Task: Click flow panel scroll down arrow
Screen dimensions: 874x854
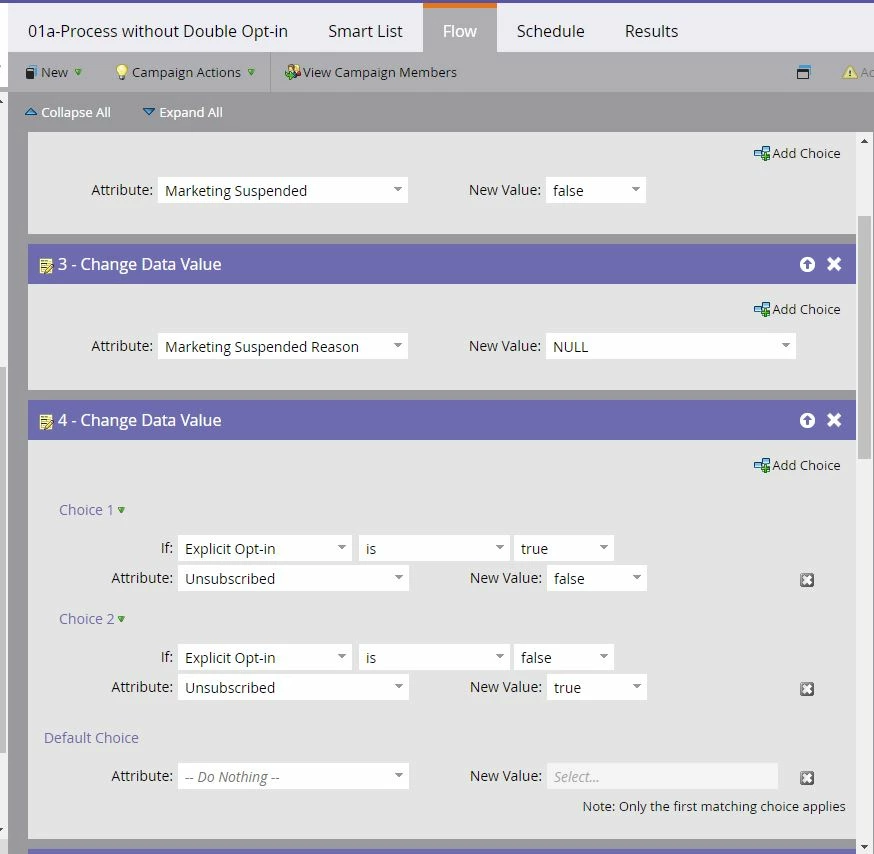Action: coord(864,847)
